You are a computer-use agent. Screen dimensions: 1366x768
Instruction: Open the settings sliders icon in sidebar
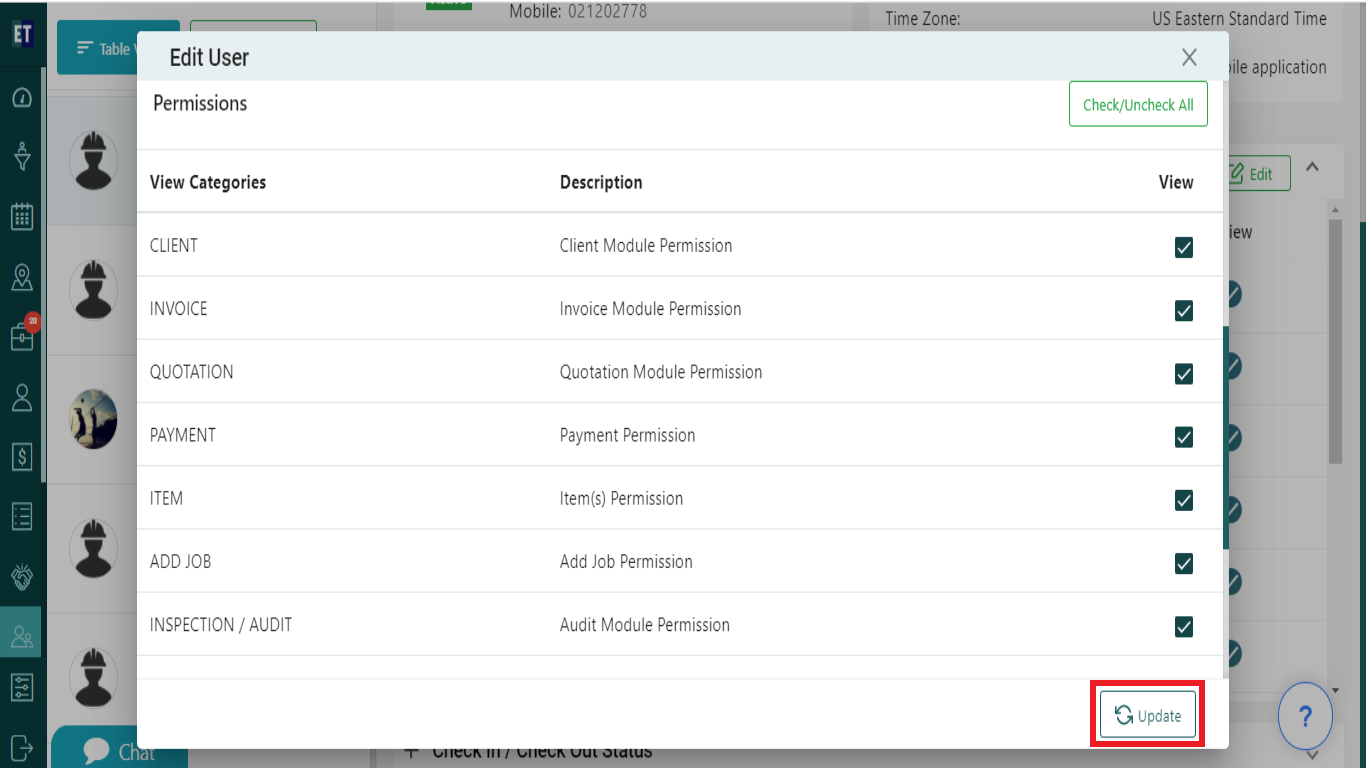pos(22,688)
